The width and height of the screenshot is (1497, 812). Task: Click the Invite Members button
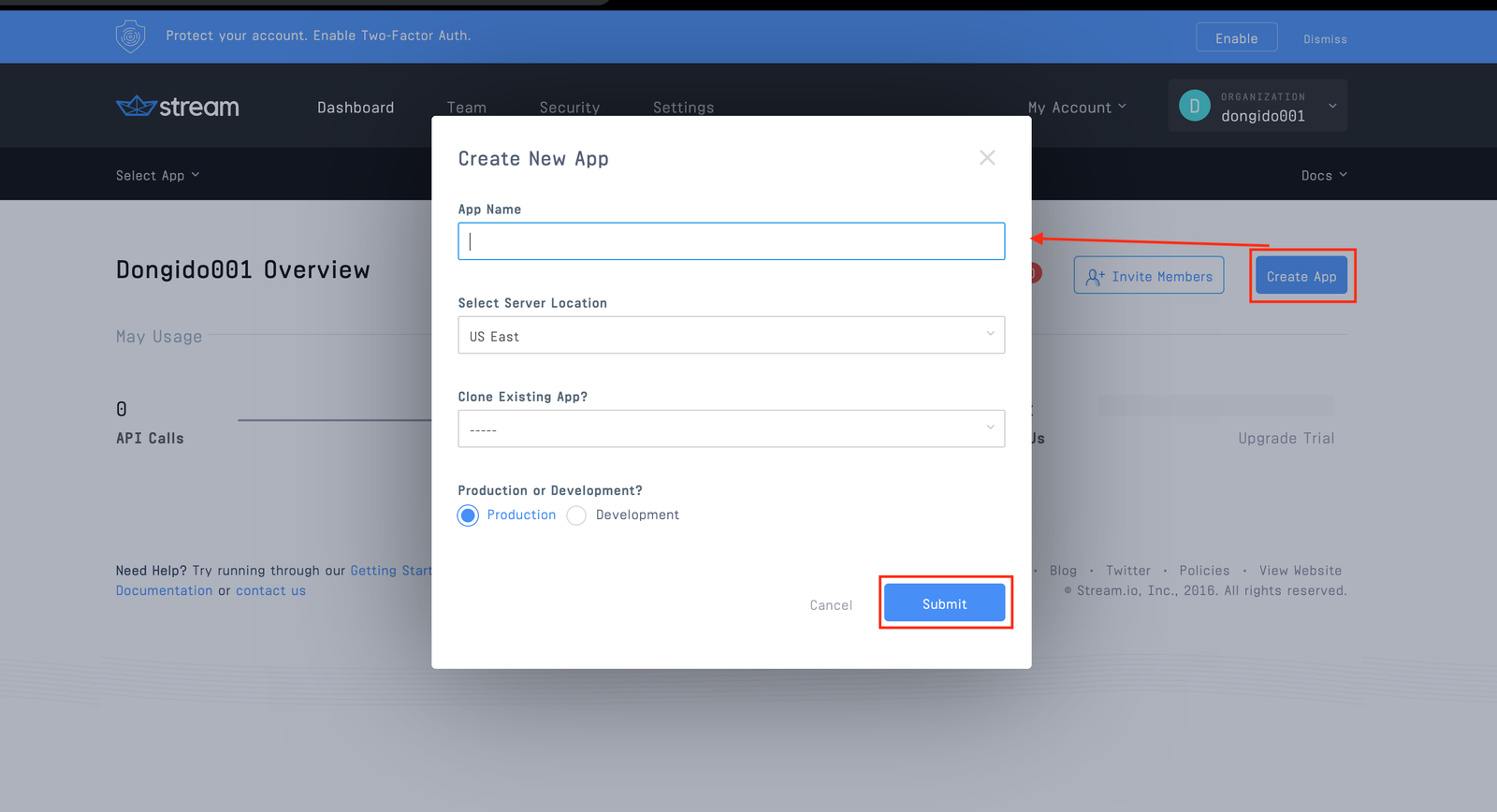(1148, 276)
